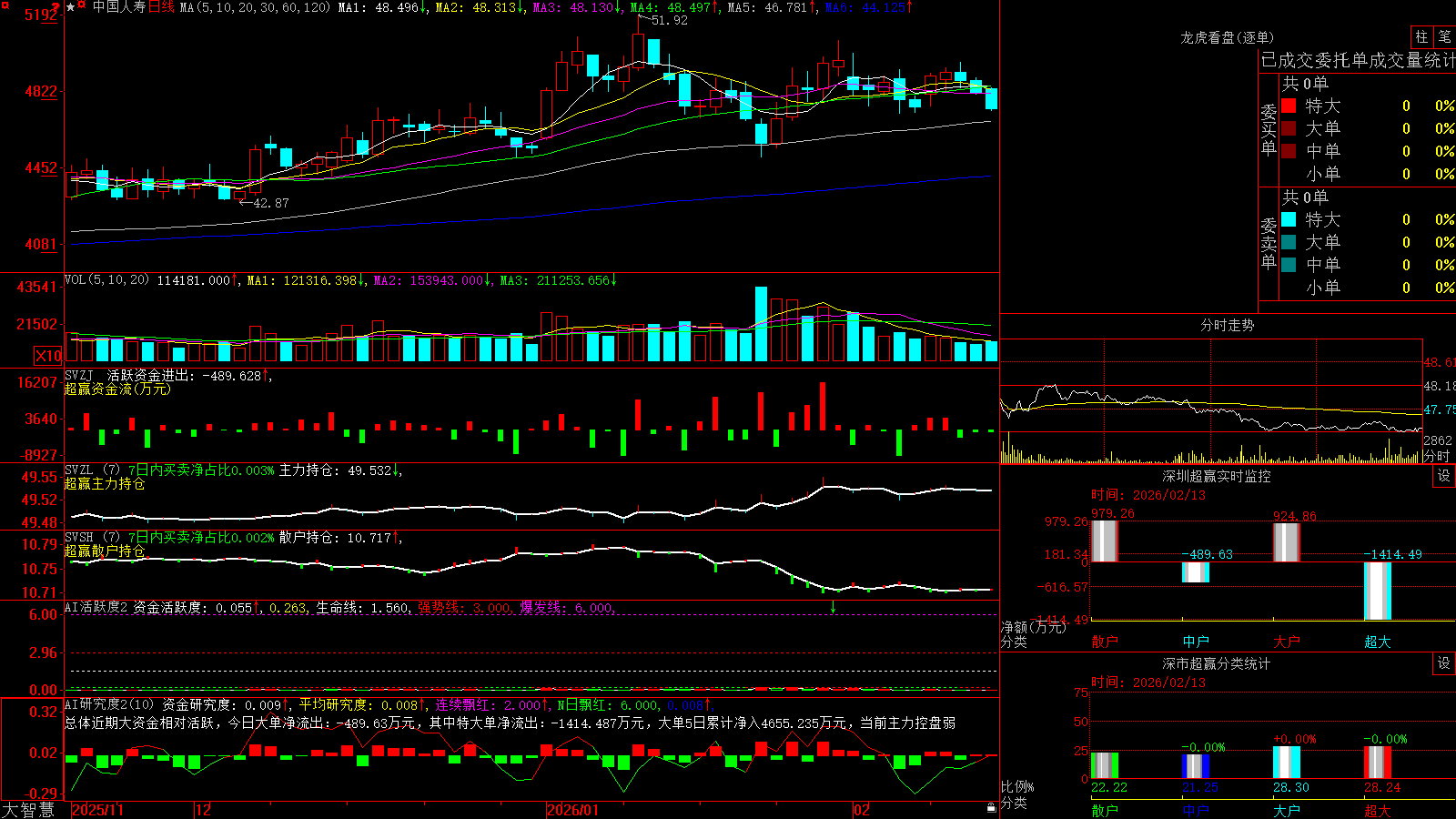
Task: Click the 委买单 中单 dark red swatch
Action: click(1289, 151)
